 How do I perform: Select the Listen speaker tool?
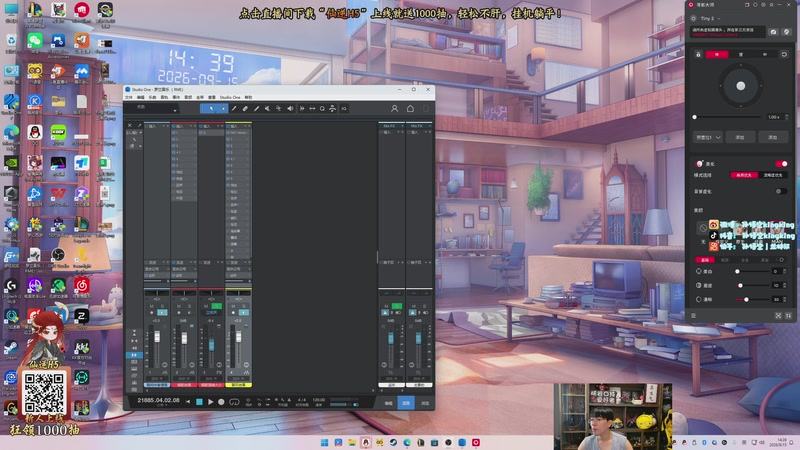point(290,109)
